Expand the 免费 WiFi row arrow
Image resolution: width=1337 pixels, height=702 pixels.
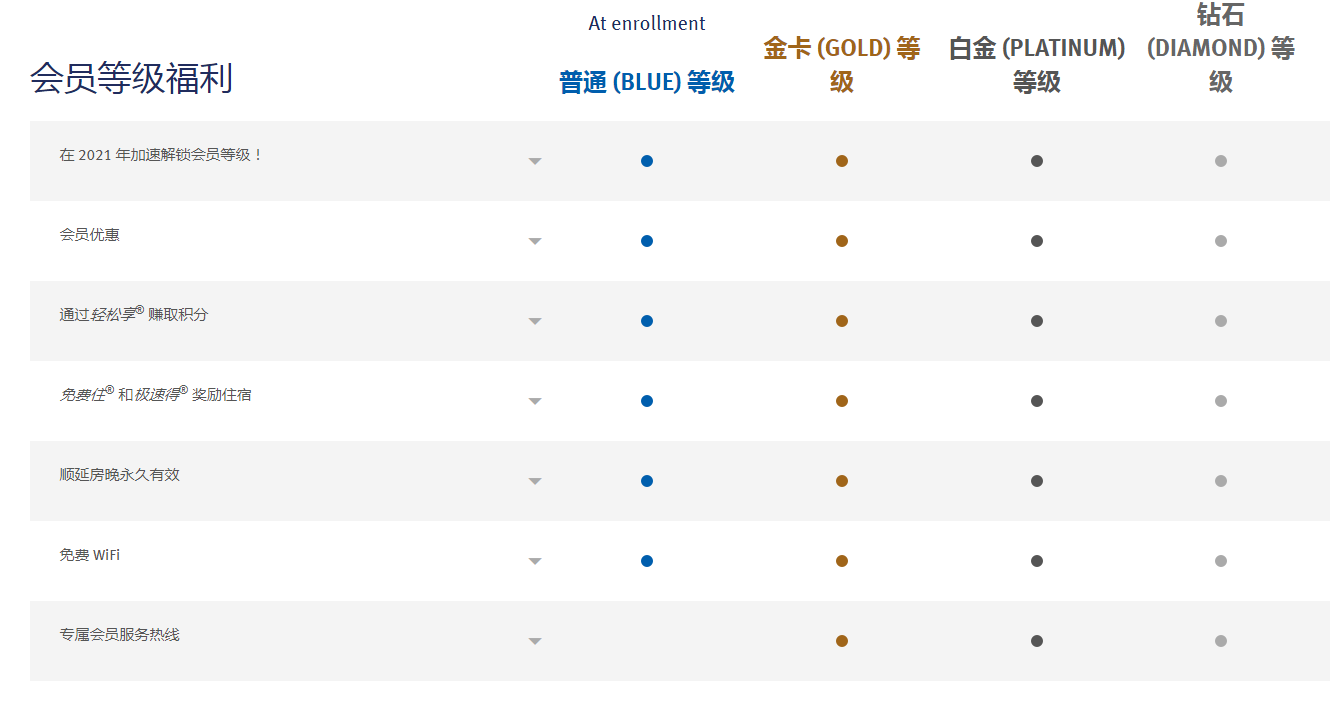click(535, 561)
